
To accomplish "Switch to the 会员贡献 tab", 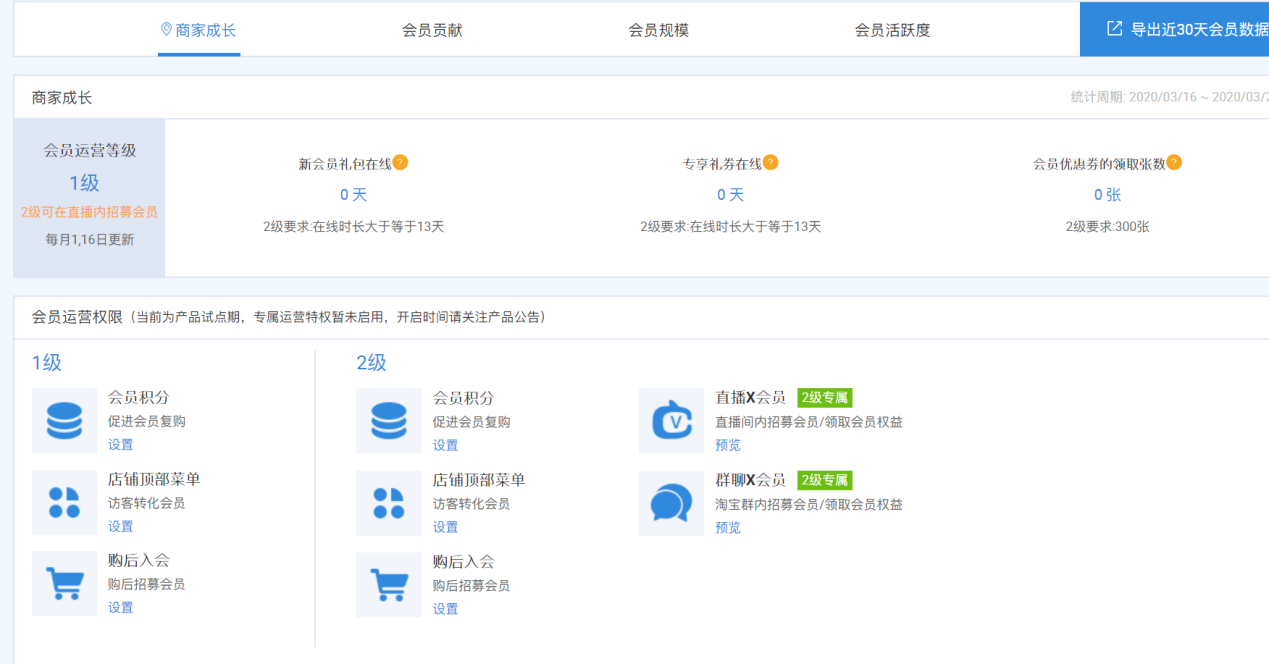I will tap(432, 30).
